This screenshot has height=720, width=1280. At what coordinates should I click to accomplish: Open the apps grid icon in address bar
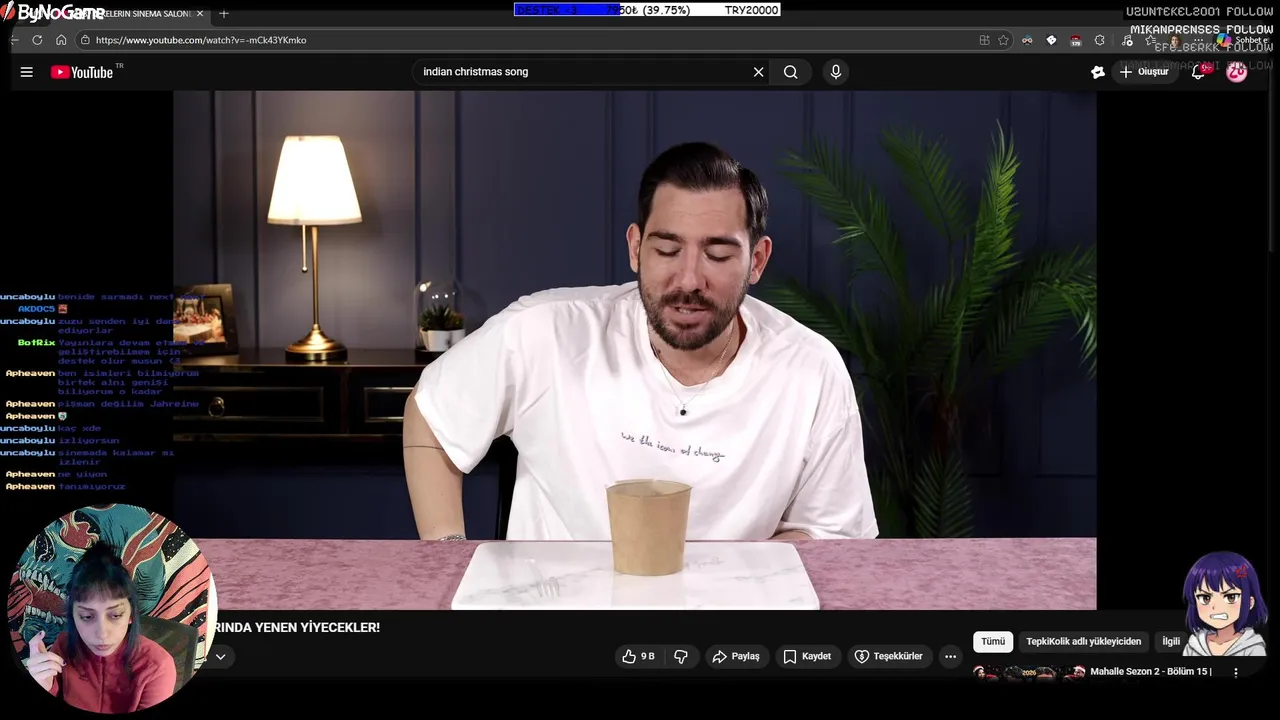point(984,40)
